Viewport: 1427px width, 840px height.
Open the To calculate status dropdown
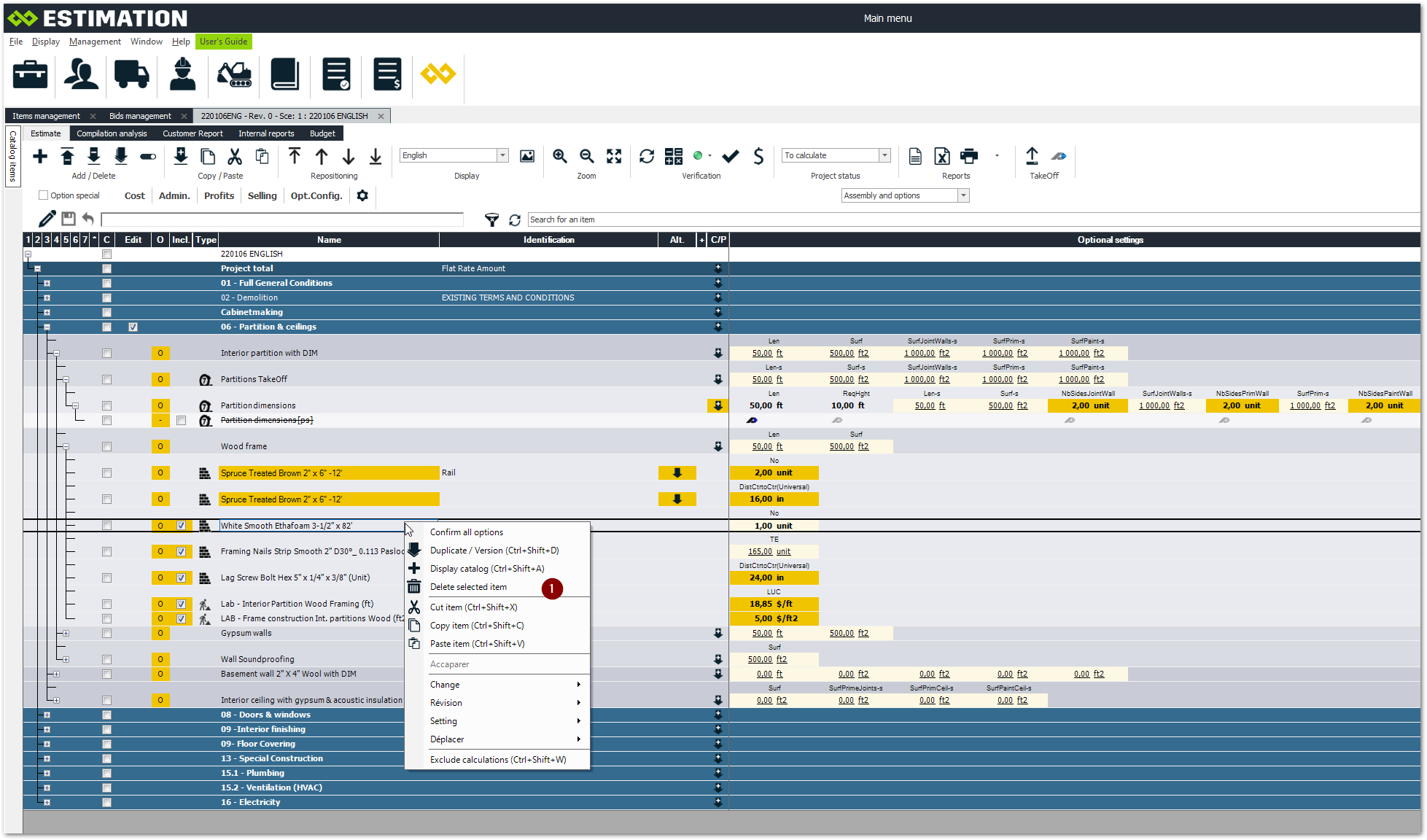pyautogui.click(x=884, y=155)
